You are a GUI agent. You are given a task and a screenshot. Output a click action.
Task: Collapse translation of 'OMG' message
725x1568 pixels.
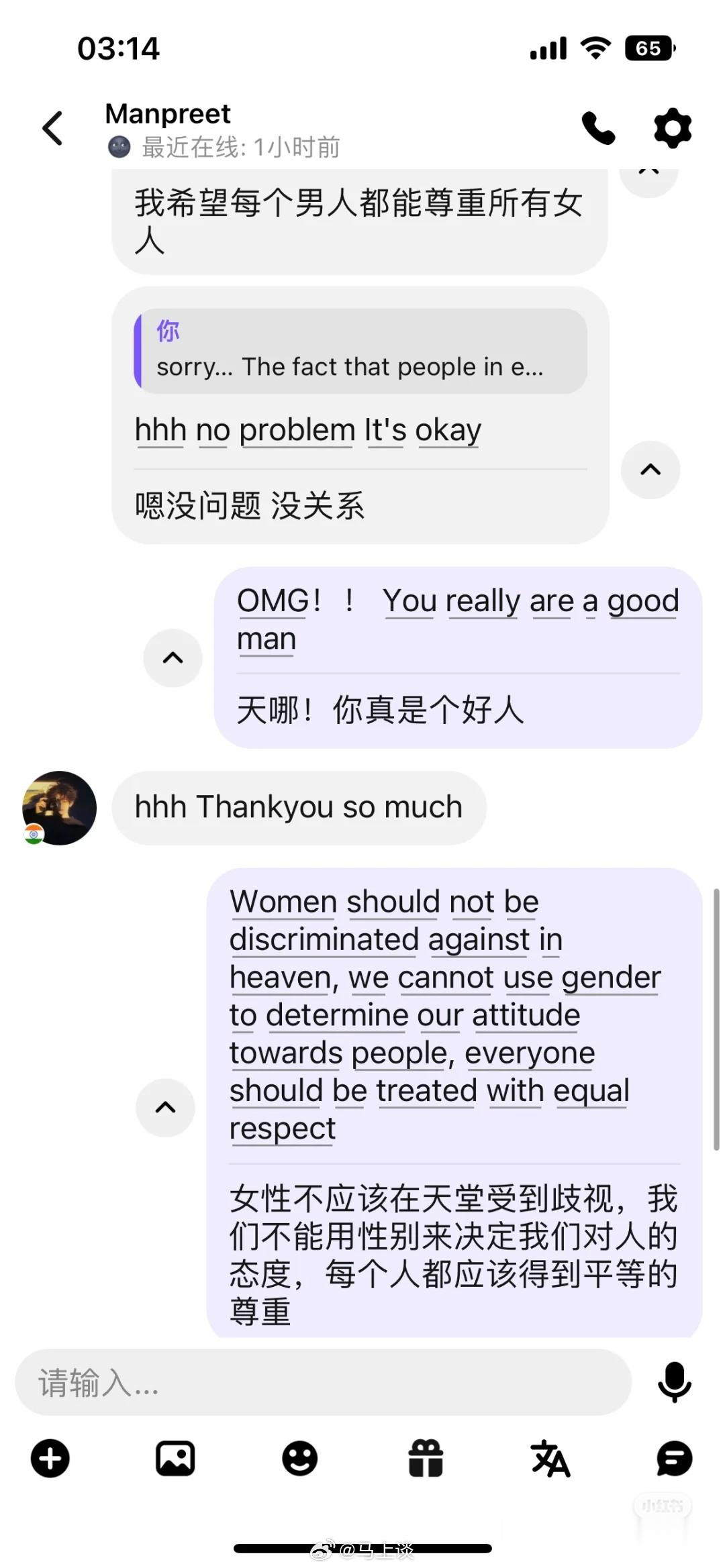click(x=173, y=658)
